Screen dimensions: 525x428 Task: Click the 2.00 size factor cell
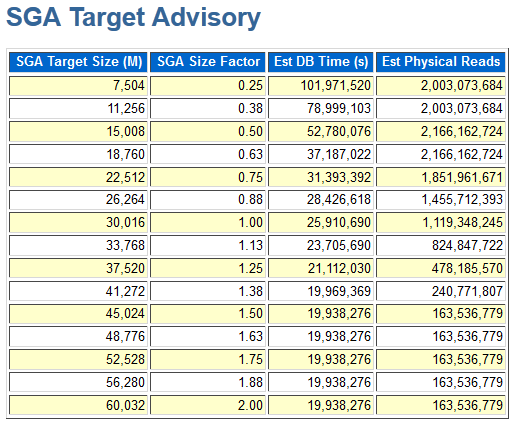coord(208,406)
